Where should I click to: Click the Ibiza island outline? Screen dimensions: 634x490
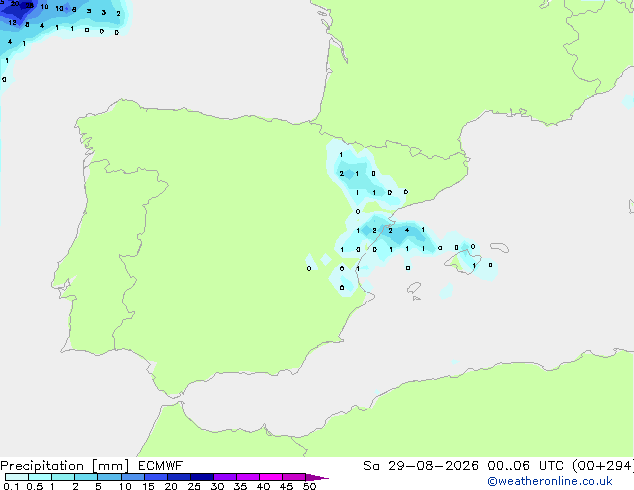pos(414,288)
